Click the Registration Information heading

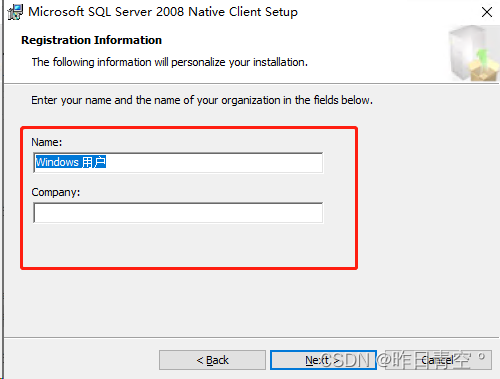(91, 40)
